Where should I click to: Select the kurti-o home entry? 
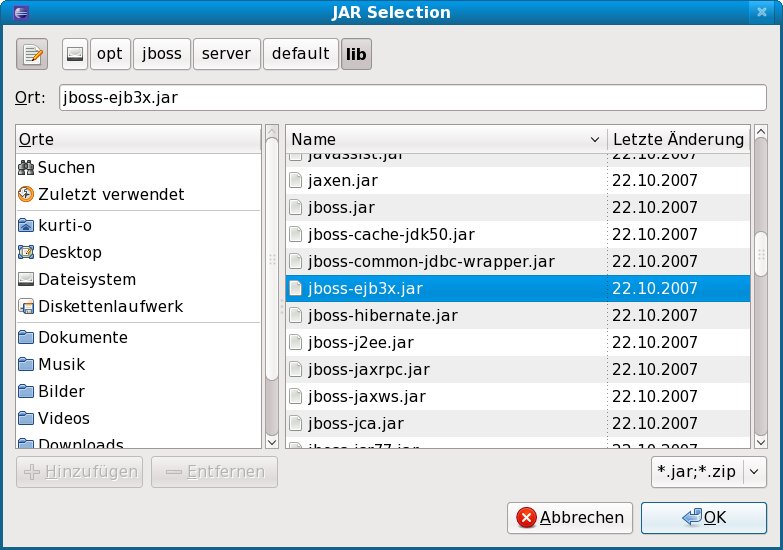(x=138, y=225)
